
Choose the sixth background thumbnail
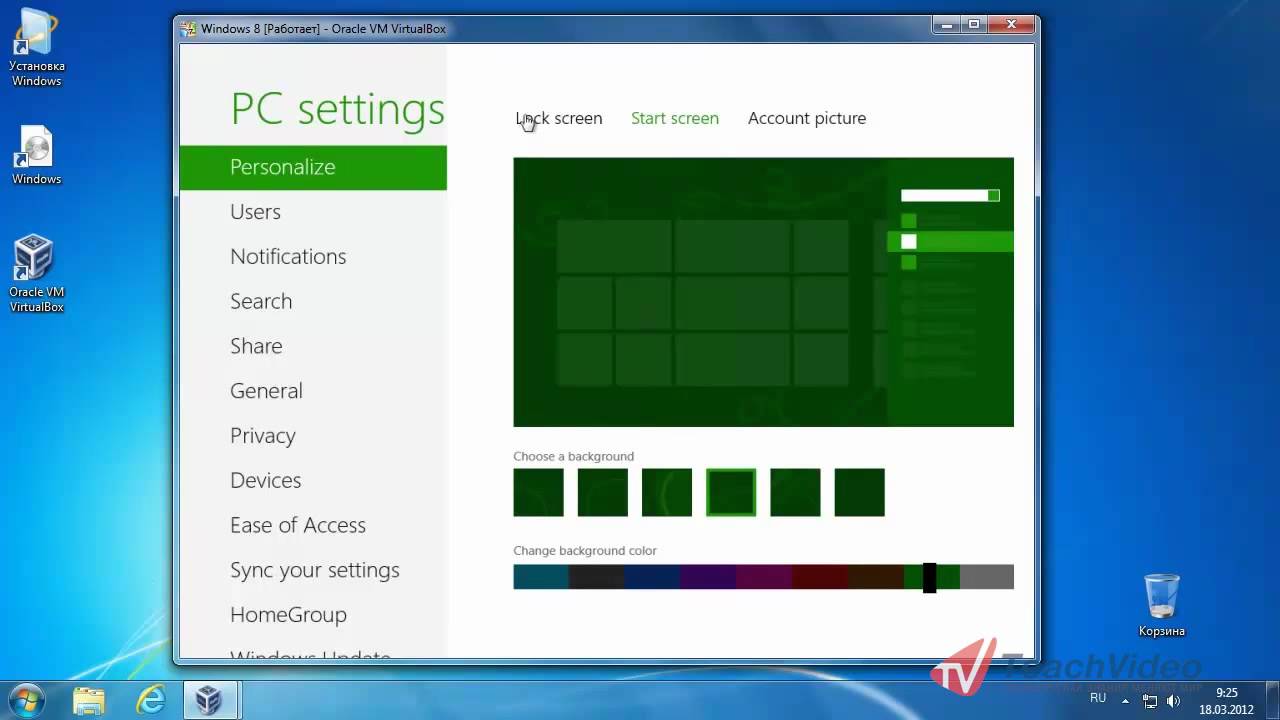859,492
